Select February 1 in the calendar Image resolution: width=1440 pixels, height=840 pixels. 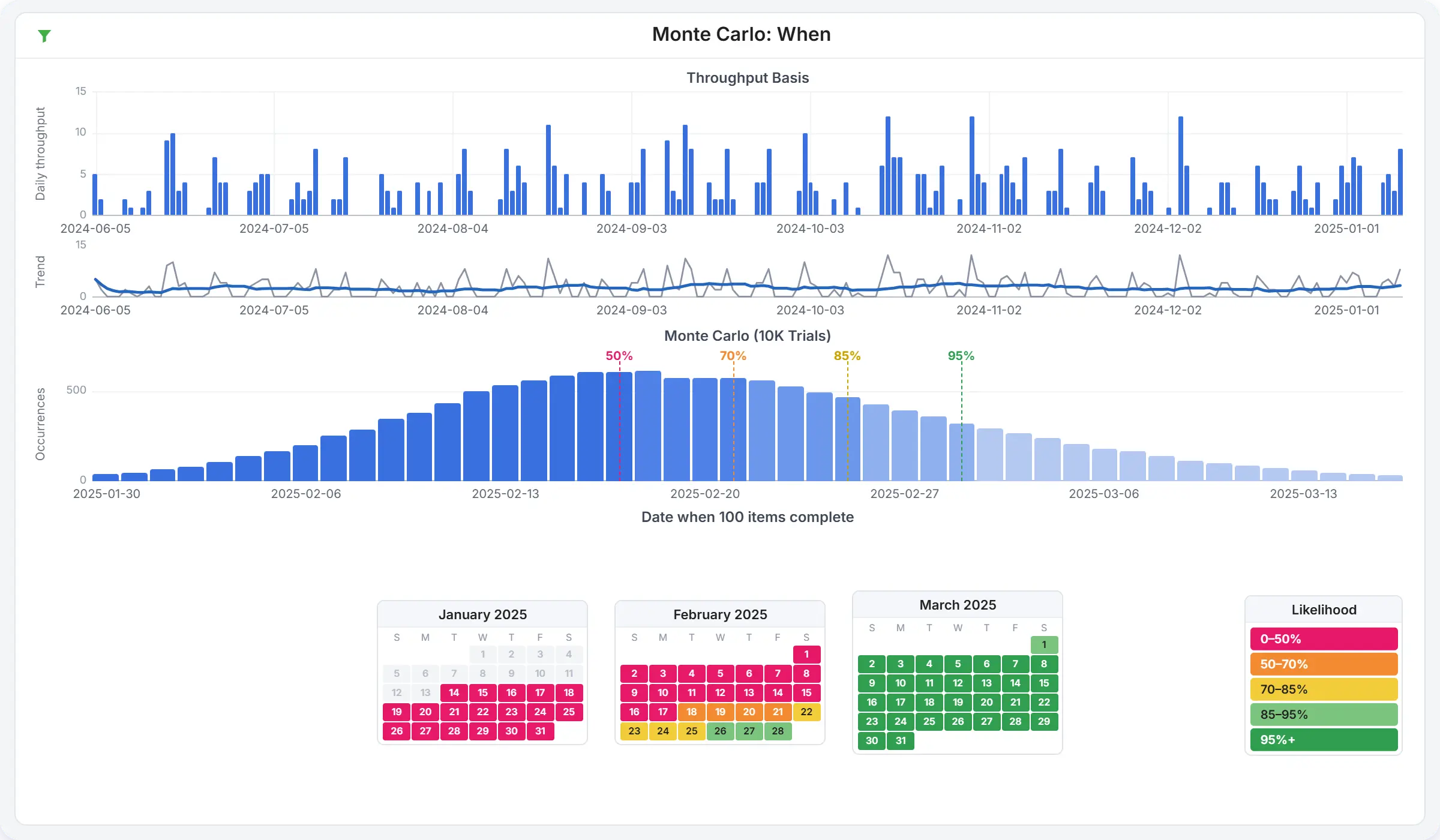(x=806, y=654)
